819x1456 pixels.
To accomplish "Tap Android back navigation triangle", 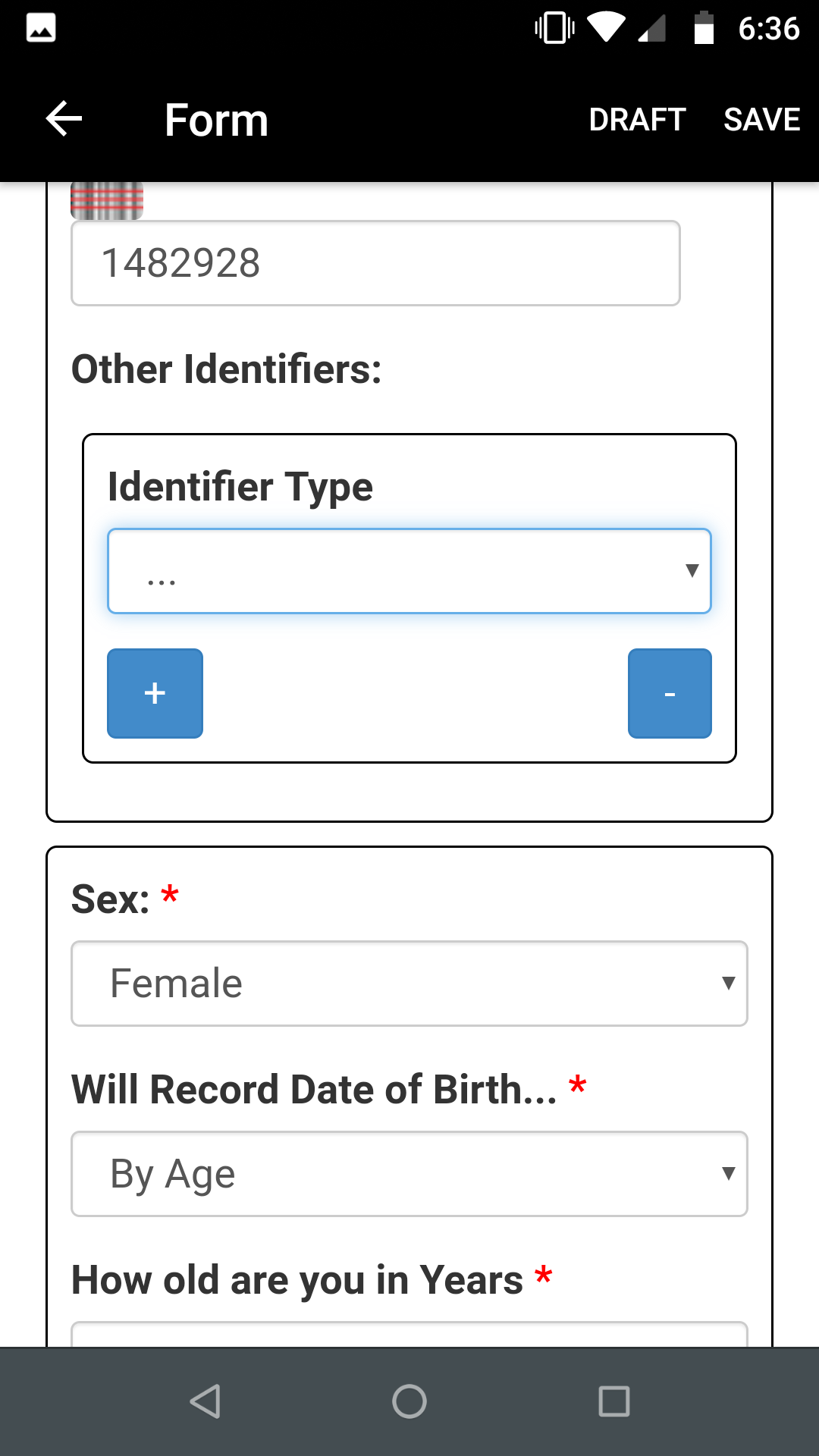I will tap(205, 1401).
